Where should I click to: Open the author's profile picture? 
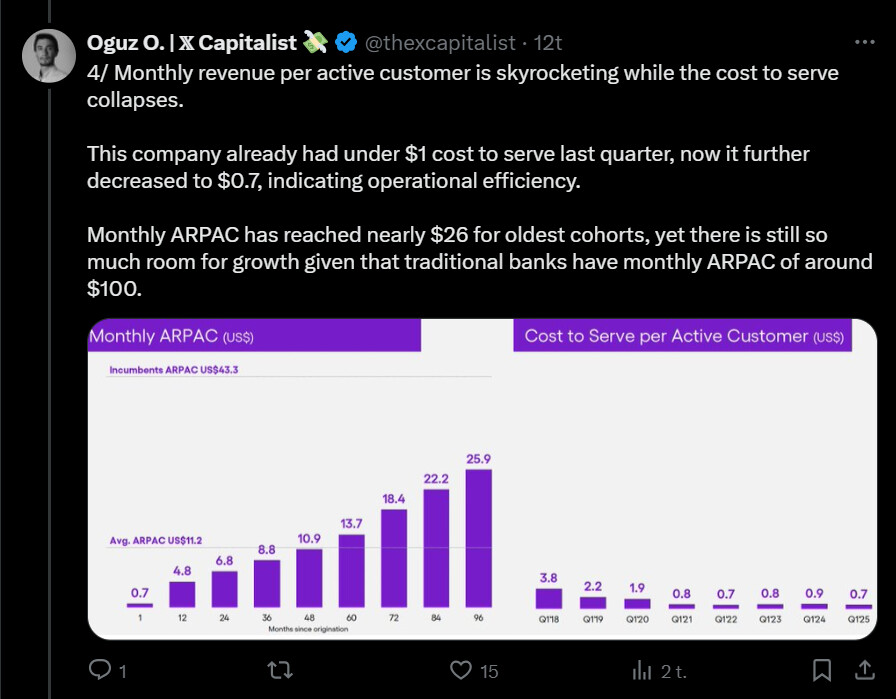[49, 56]
